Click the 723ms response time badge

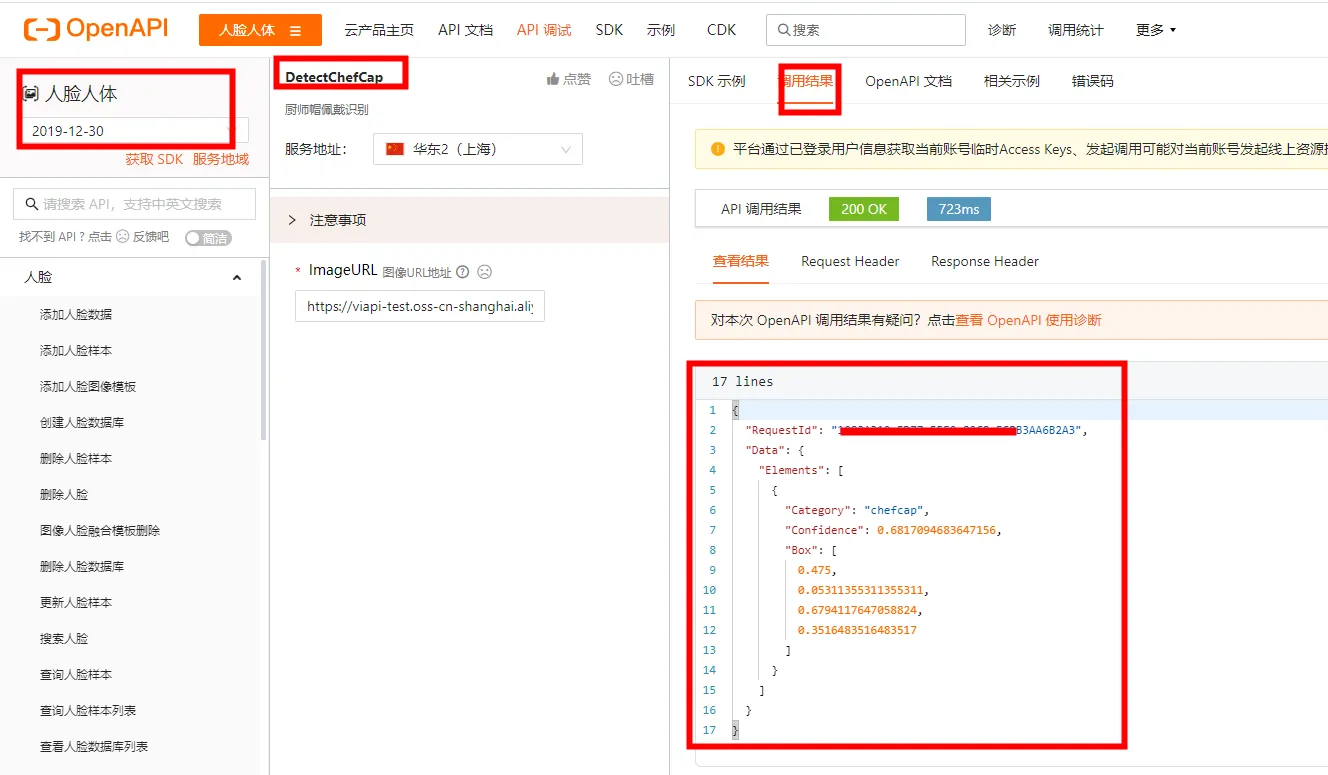[x=958, y=209]
